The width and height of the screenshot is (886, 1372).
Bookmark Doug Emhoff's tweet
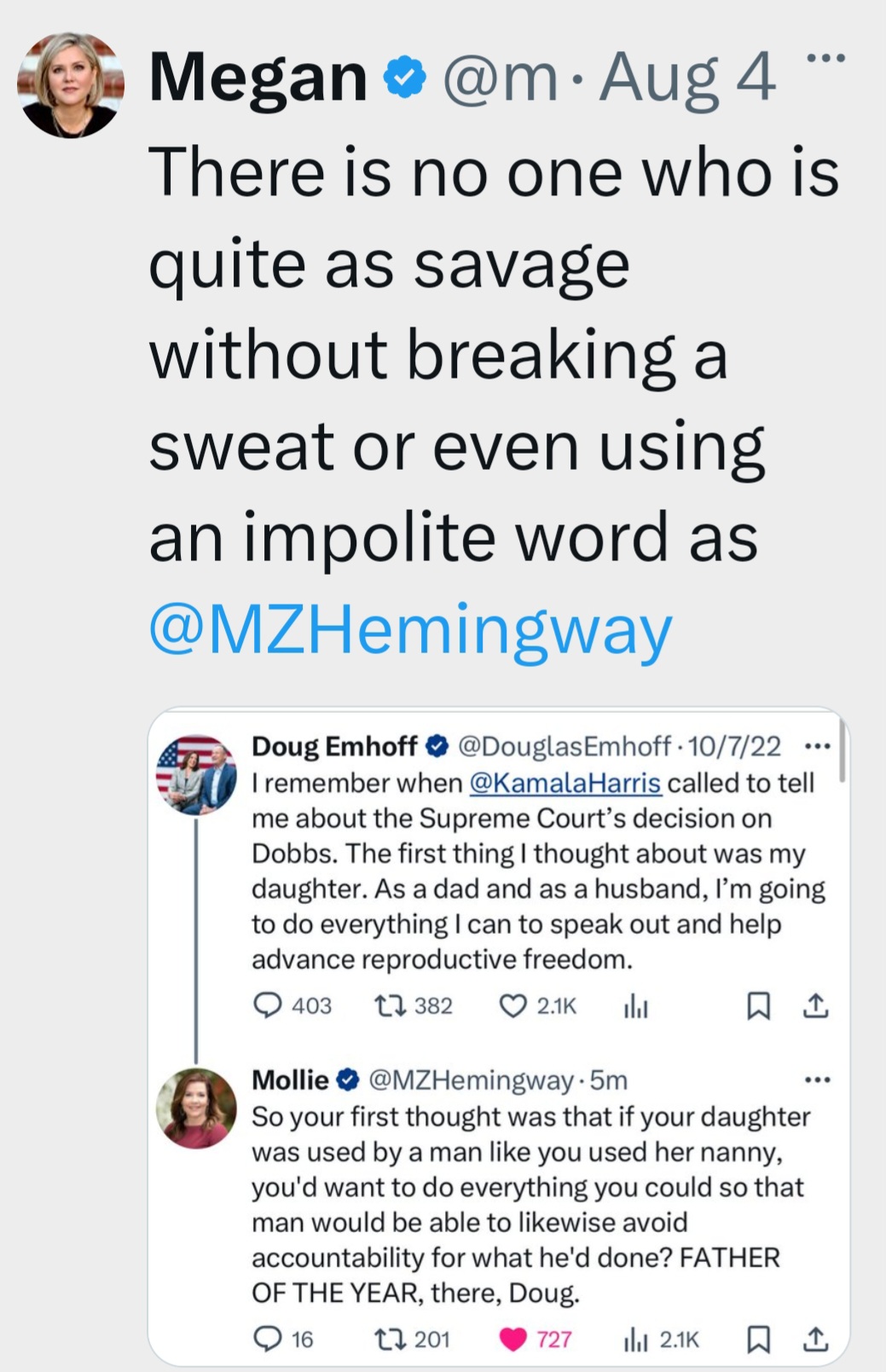tap(758, 1006)
